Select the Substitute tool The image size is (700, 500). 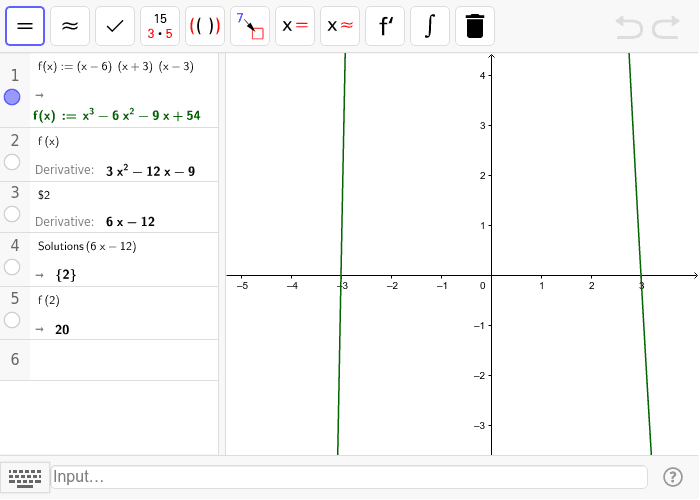250,26
